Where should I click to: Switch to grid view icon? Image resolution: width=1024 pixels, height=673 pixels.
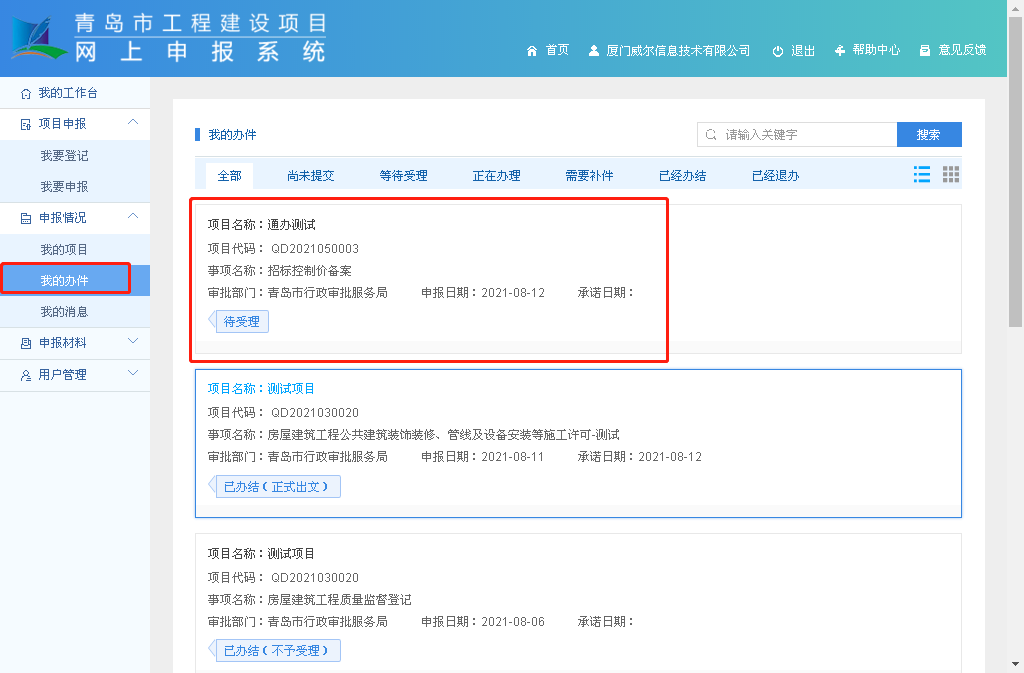[951, 175]
